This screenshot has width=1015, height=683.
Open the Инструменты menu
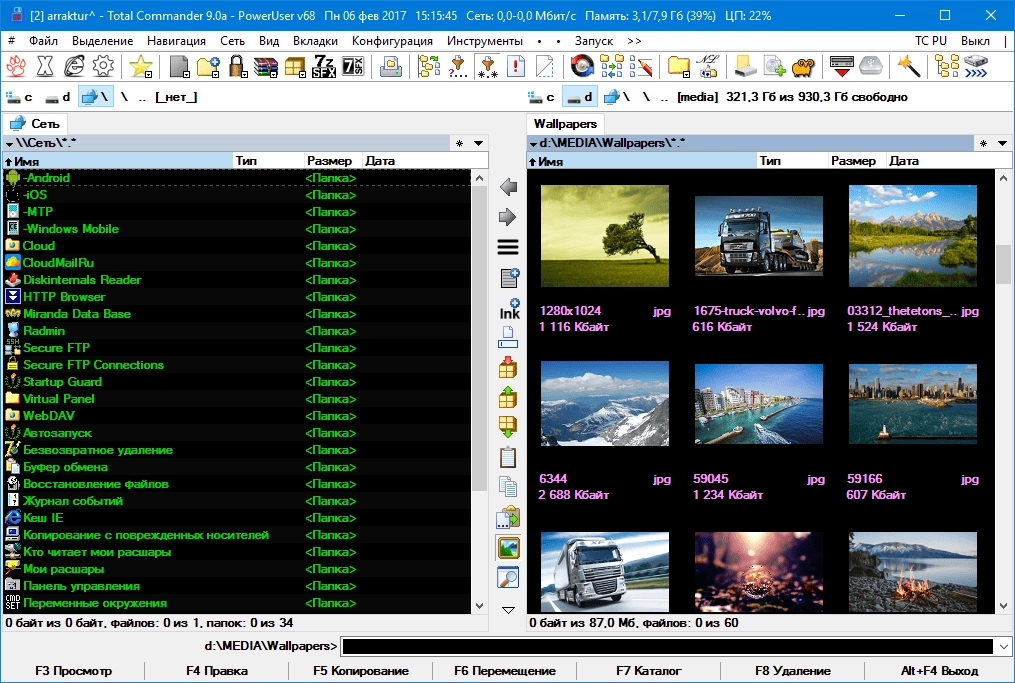485,41
